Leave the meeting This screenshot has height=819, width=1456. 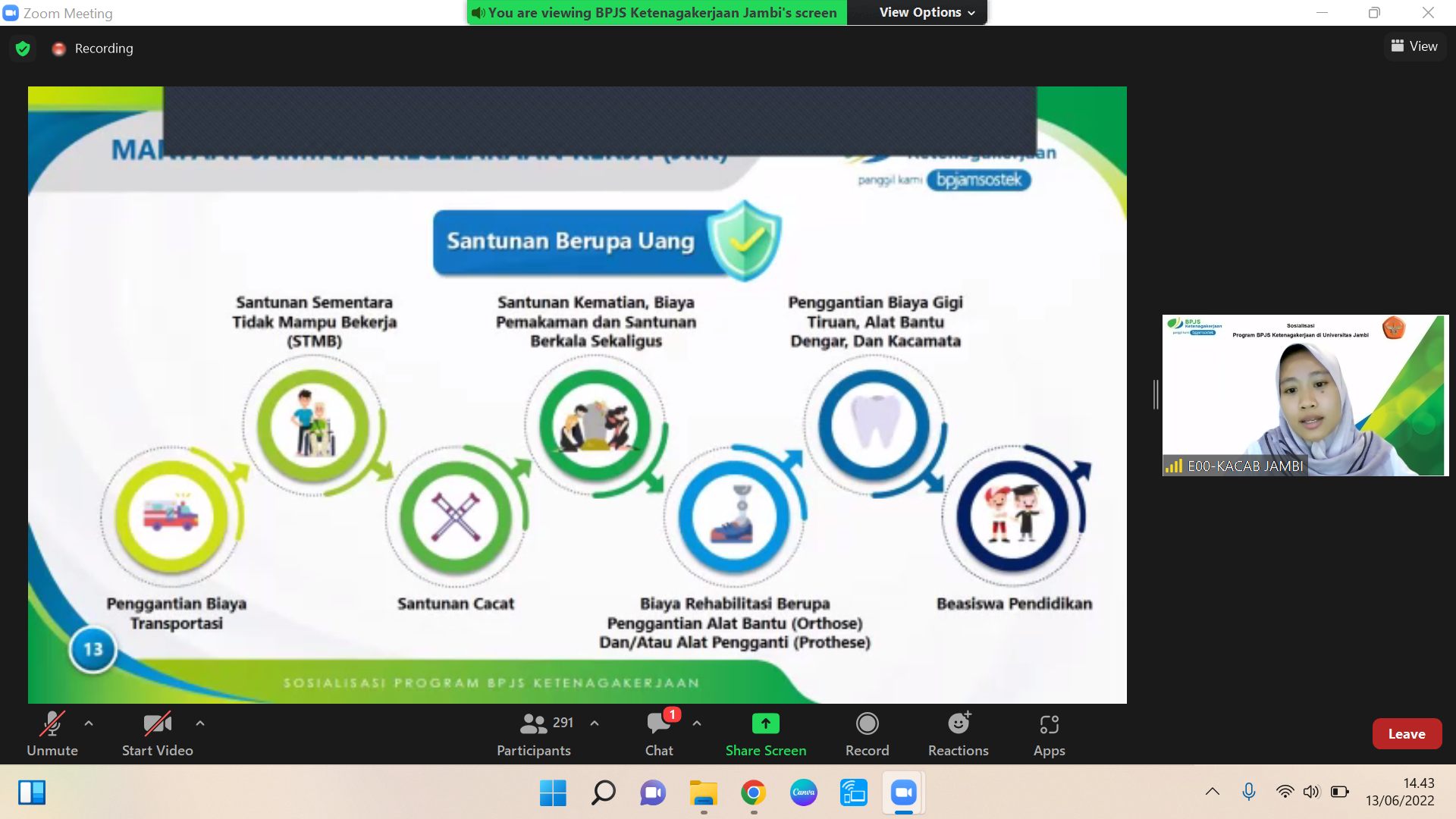pyautogui.click(x=1406, y=733)
